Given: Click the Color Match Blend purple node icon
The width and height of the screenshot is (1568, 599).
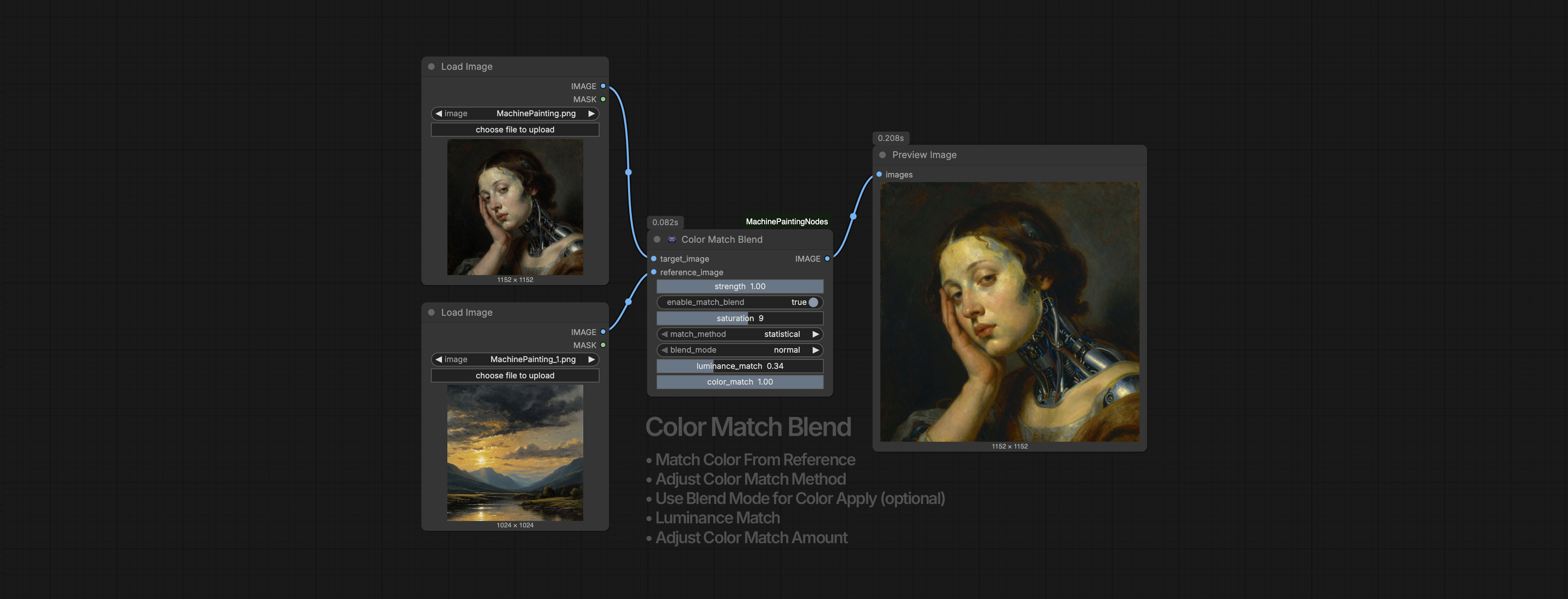Looking at the screenshot, I should 672,240.
